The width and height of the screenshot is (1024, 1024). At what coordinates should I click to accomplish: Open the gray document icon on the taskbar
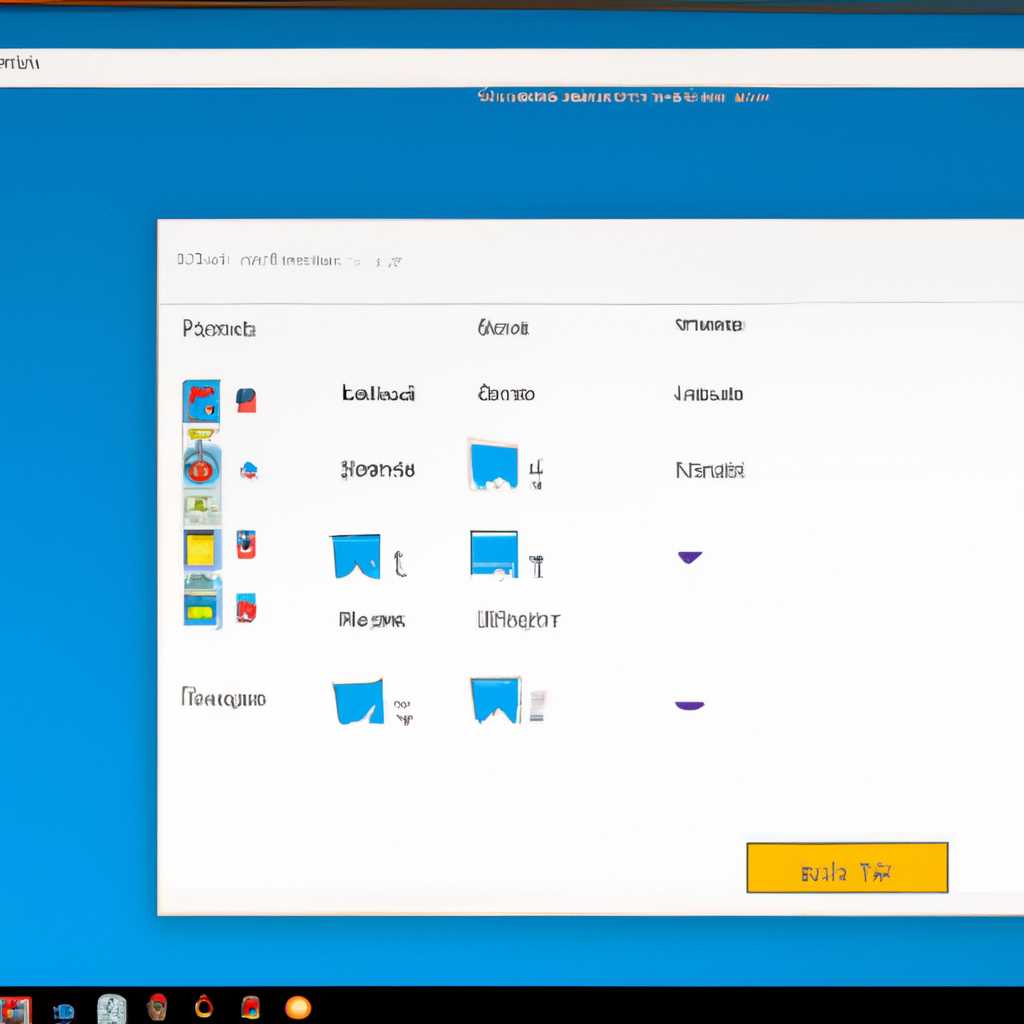[x=112, y=1009]
